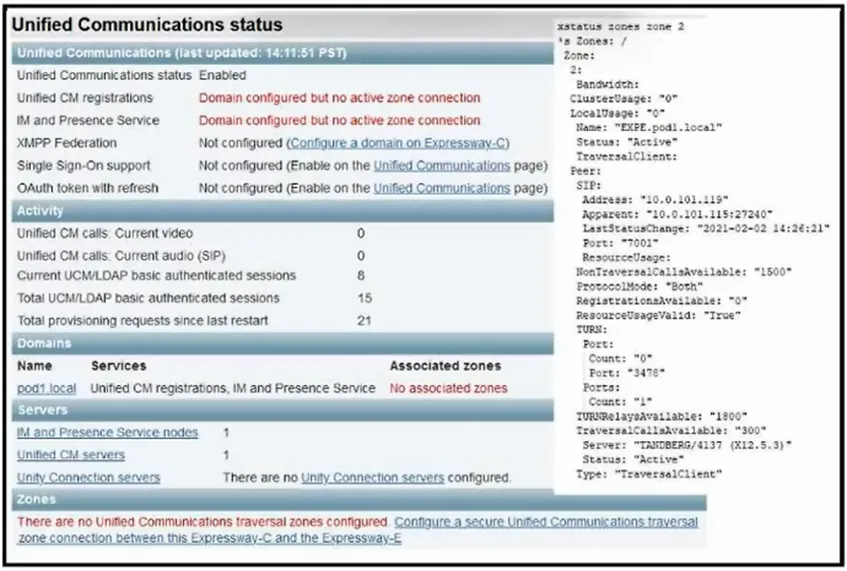The height and width of the screenshot is (571, 847).
Task: Select ResourceUsageValid 'True' line
Action: 658,316
